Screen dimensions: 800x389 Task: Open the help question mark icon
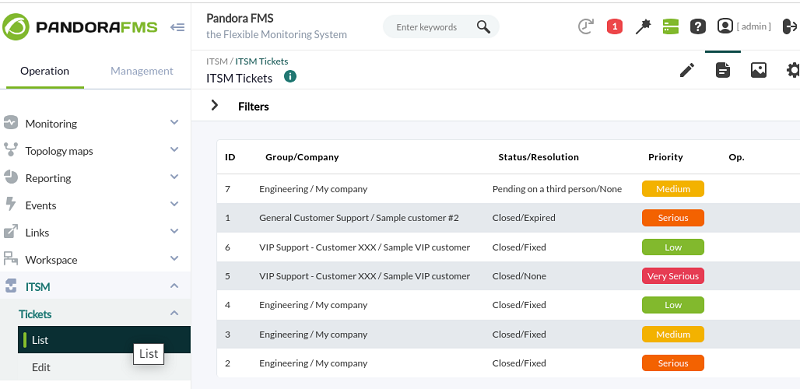(x=698, y=27)
